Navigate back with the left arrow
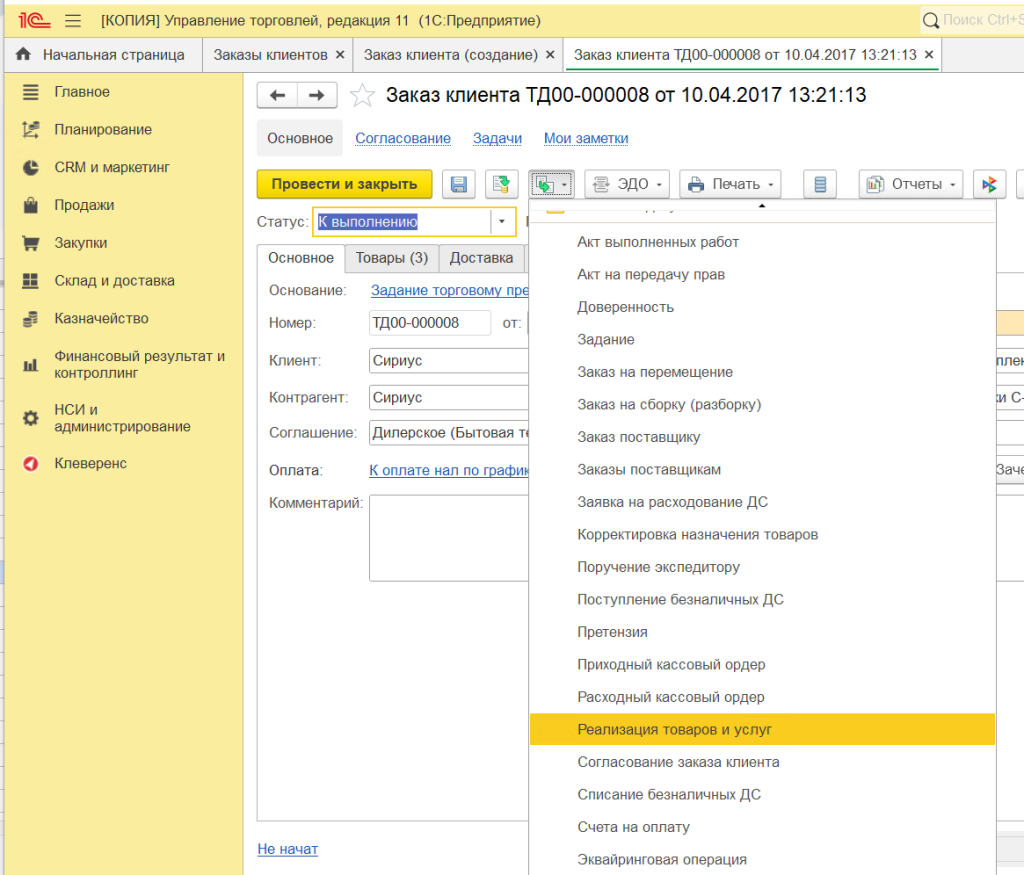This screenshot has width=1024, height=875. (278, 95)
